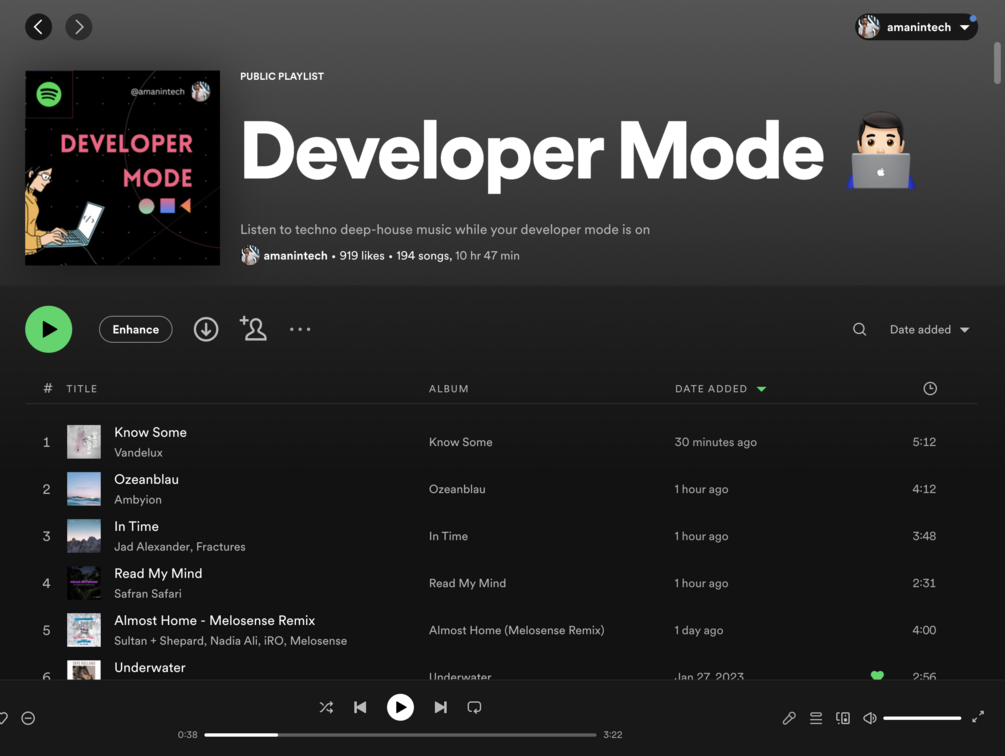
Task: Click the # column header
Action: (47, 388)
